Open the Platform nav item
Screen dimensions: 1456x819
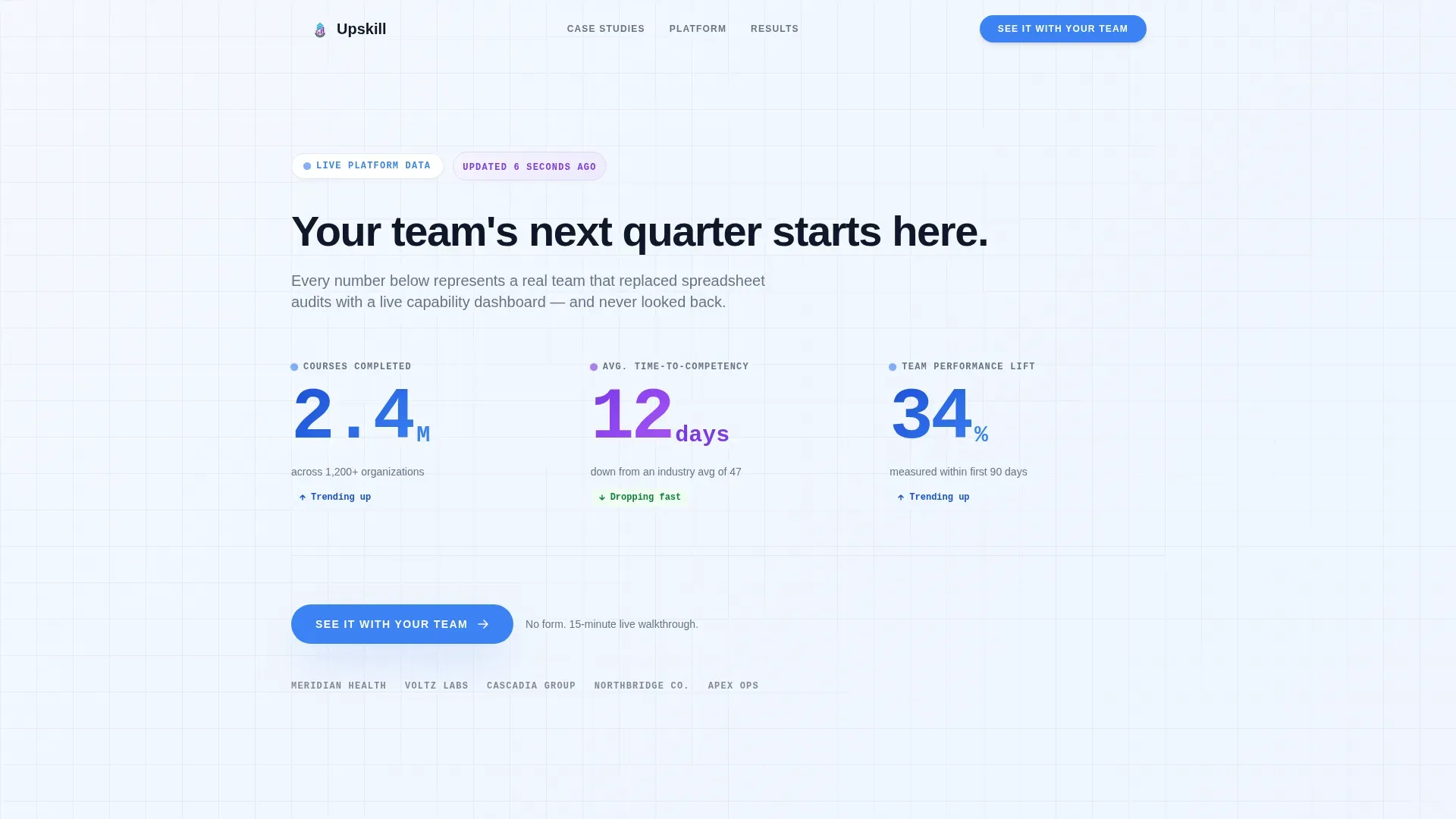698,29
